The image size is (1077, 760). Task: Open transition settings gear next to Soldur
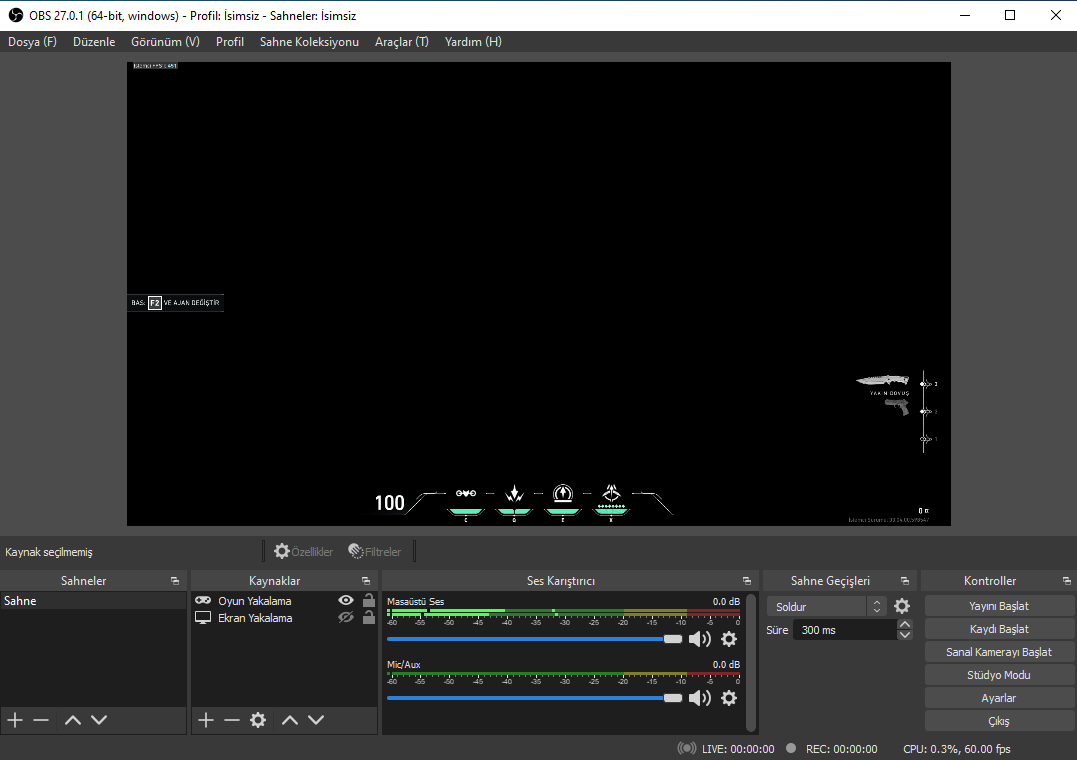click(902, 606)
